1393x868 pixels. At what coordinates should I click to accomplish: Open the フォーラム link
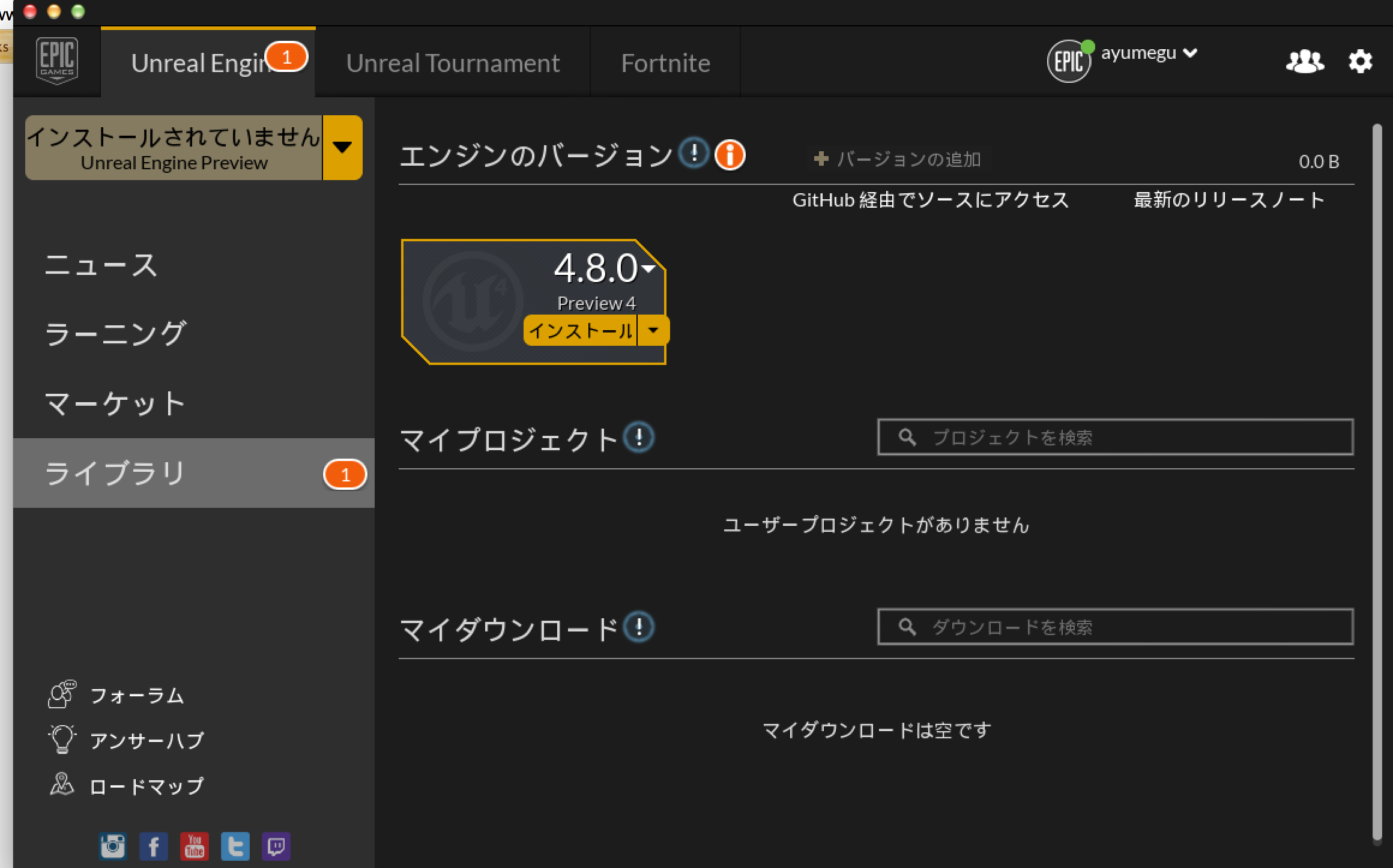(137, 695)
